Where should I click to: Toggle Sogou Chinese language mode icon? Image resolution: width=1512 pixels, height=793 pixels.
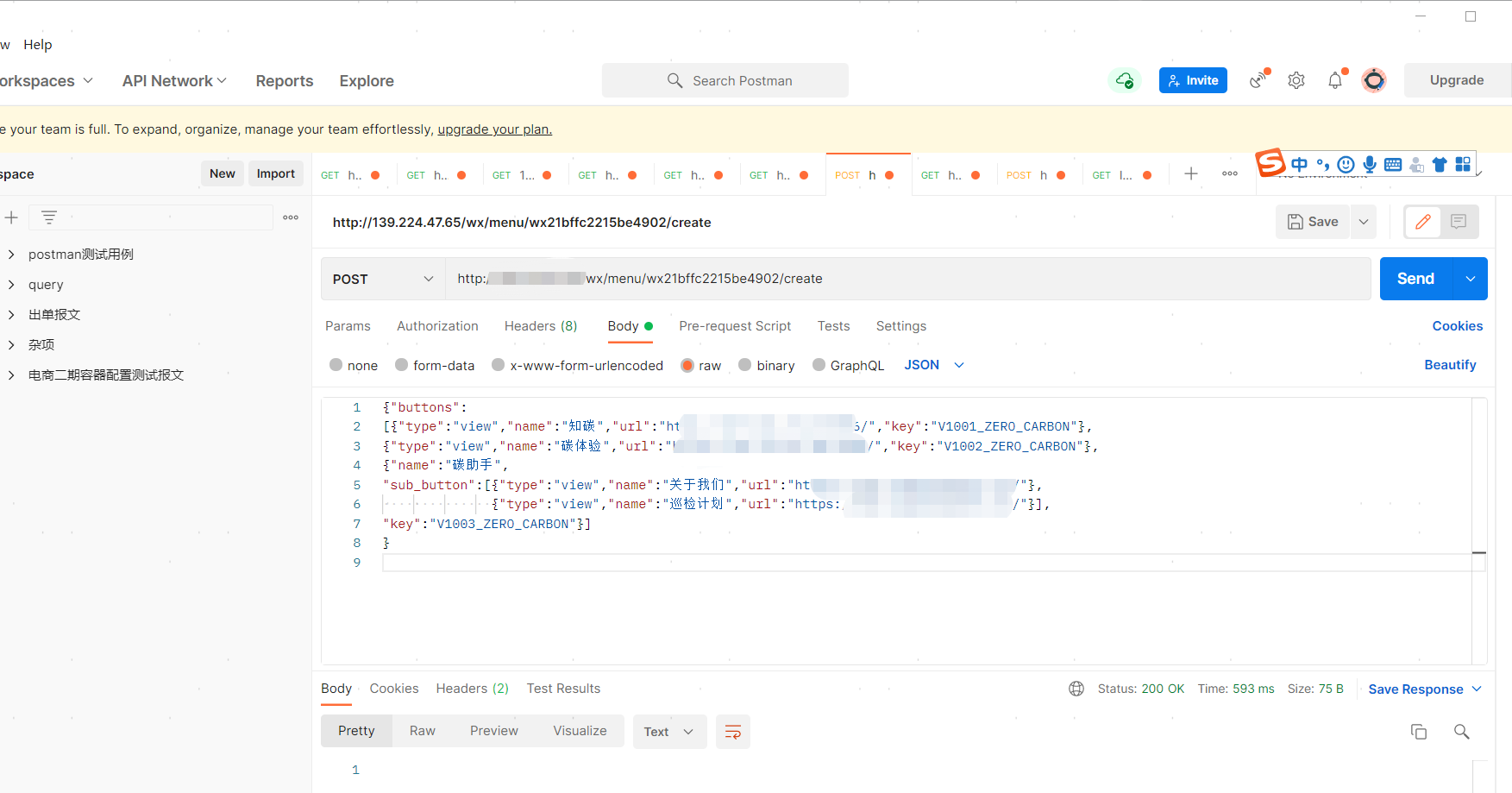[x=1299, y=164]
